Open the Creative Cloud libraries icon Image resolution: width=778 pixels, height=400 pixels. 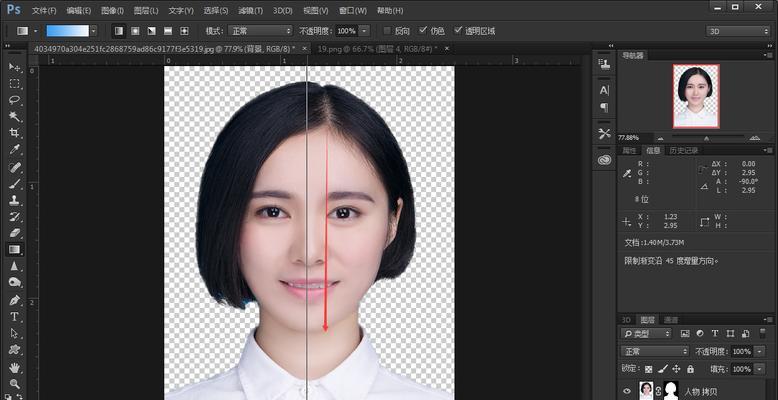point(604,159)
